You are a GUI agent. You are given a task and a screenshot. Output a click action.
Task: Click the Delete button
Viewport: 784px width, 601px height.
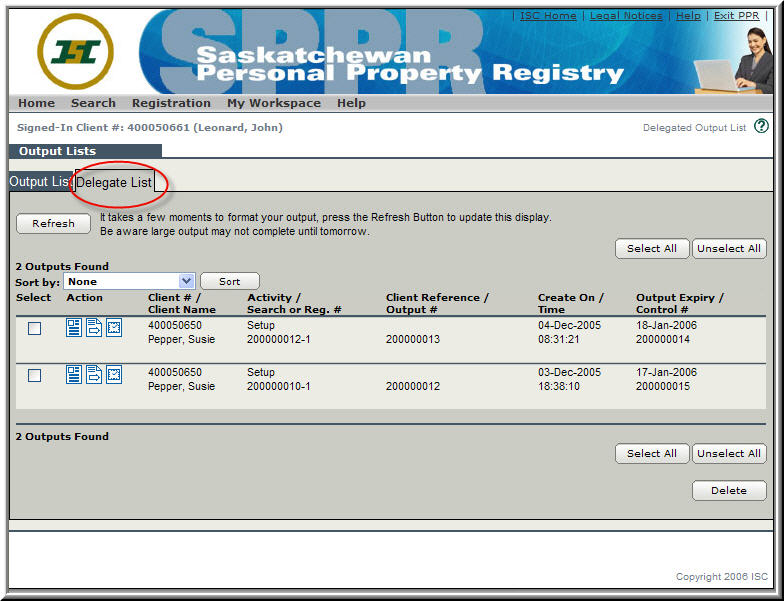(729, 490)
